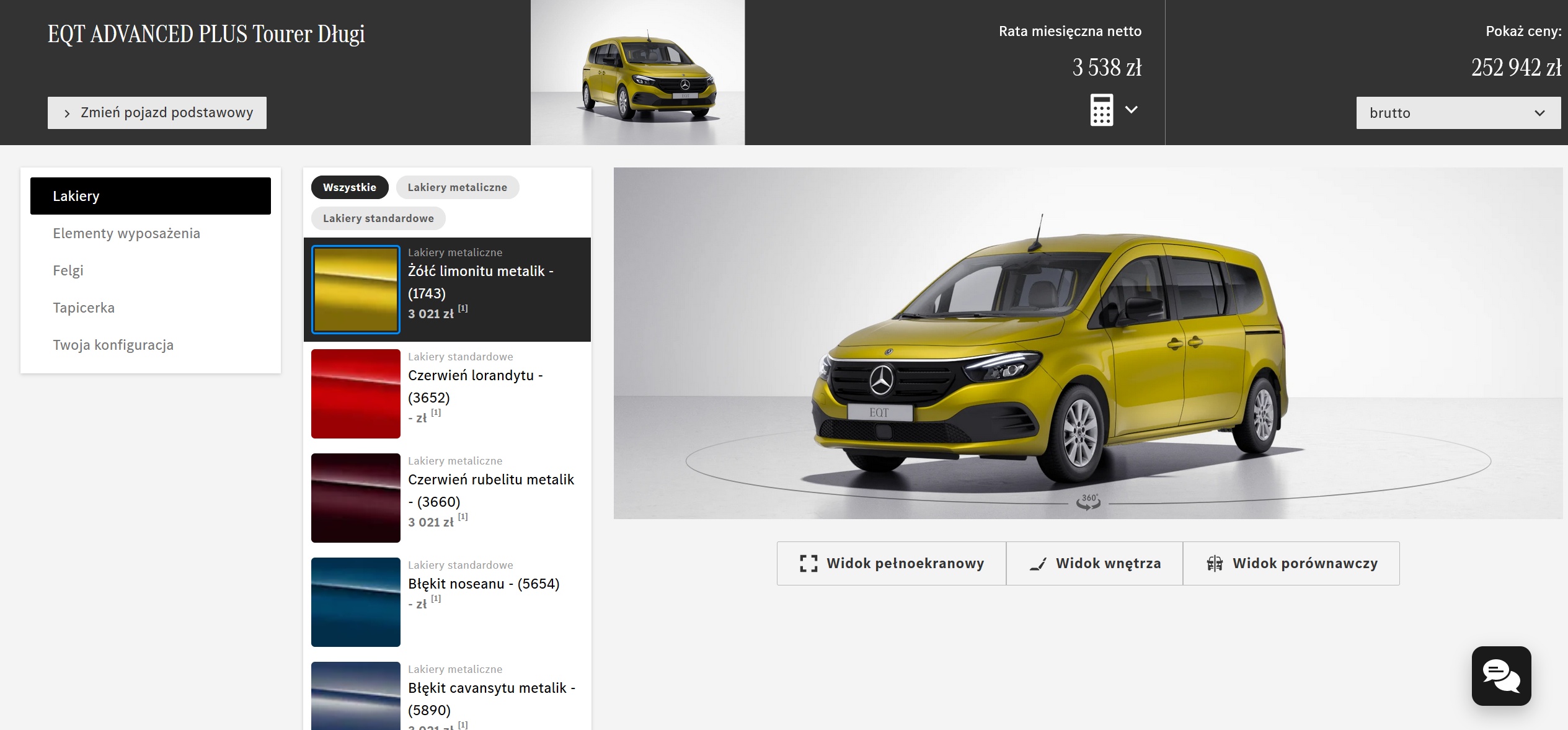Switch to Widok wnętrza

coord(1094,563)
